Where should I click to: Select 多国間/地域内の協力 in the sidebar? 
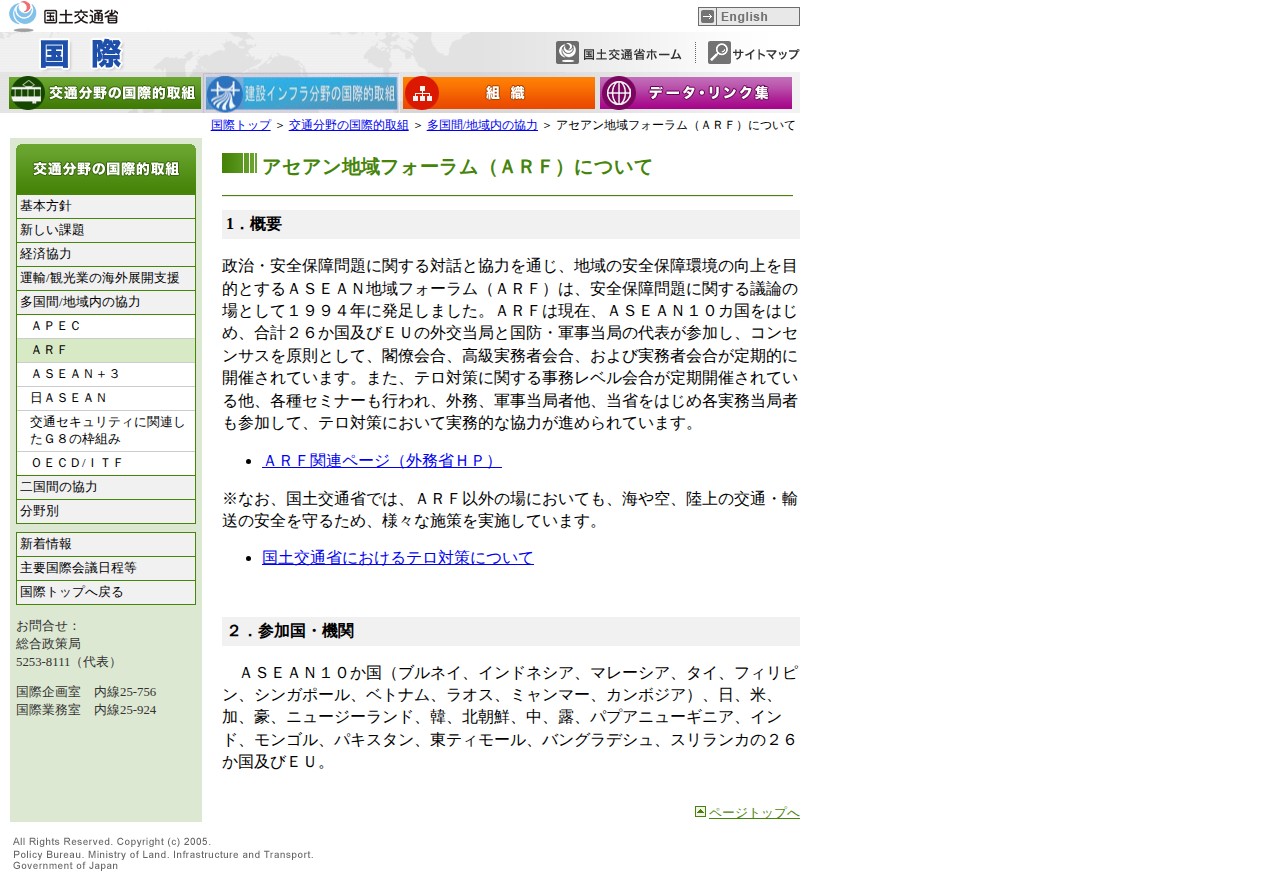106,302
